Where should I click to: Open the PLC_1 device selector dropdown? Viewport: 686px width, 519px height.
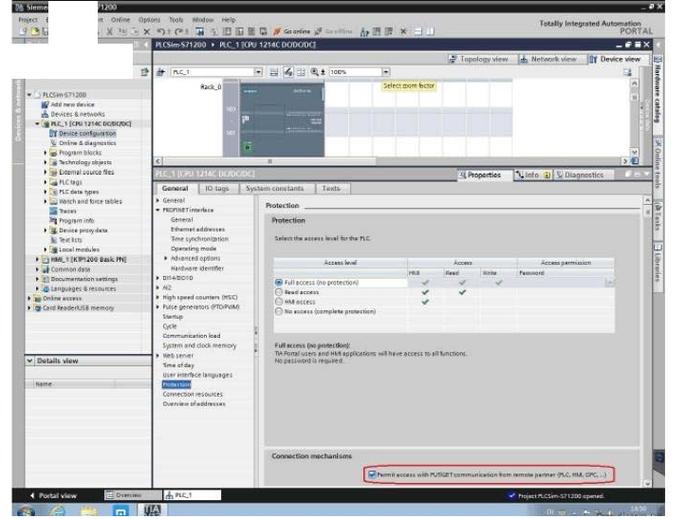[x=259, y=72]
